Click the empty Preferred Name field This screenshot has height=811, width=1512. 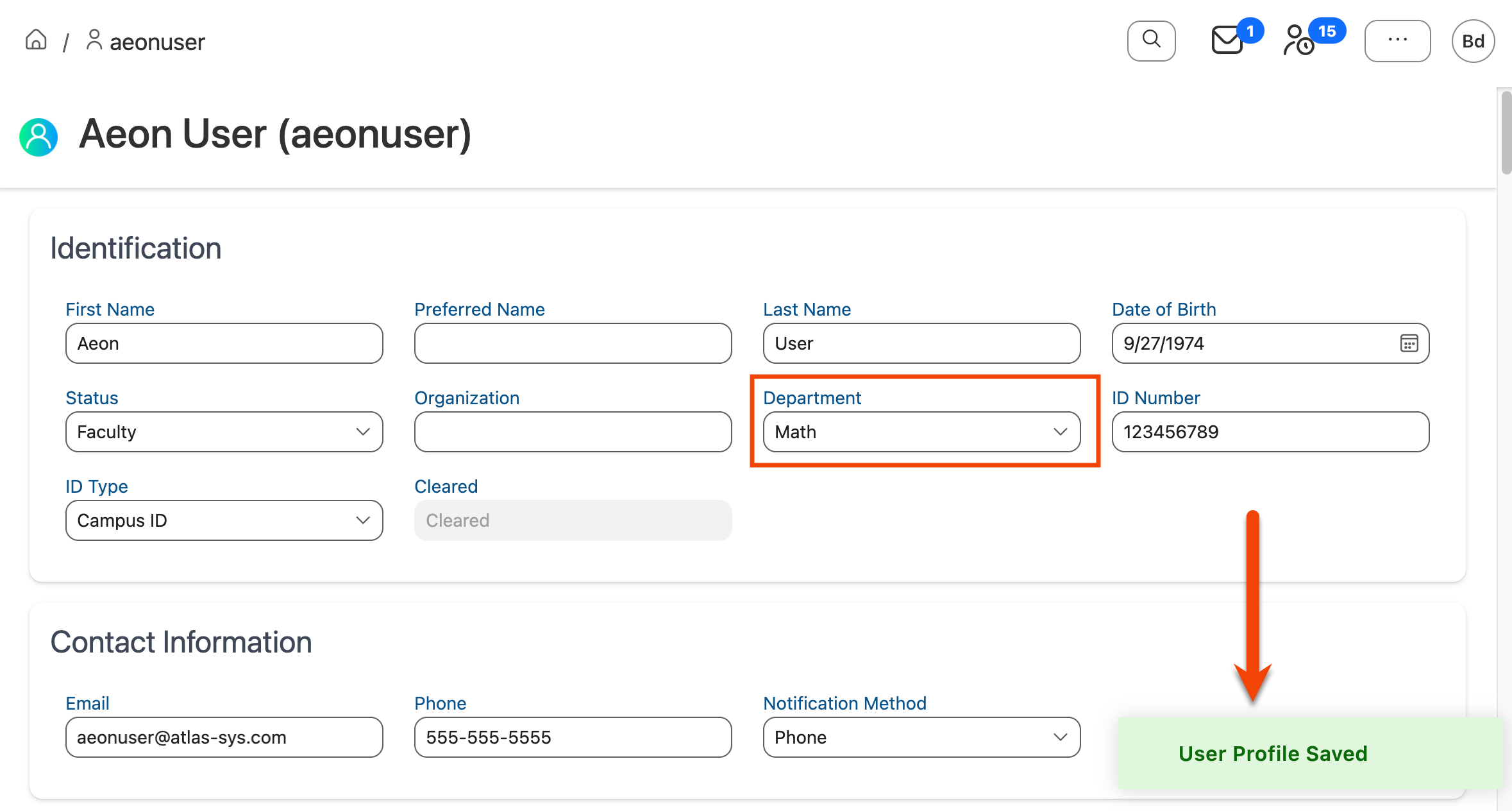point(572,343)
